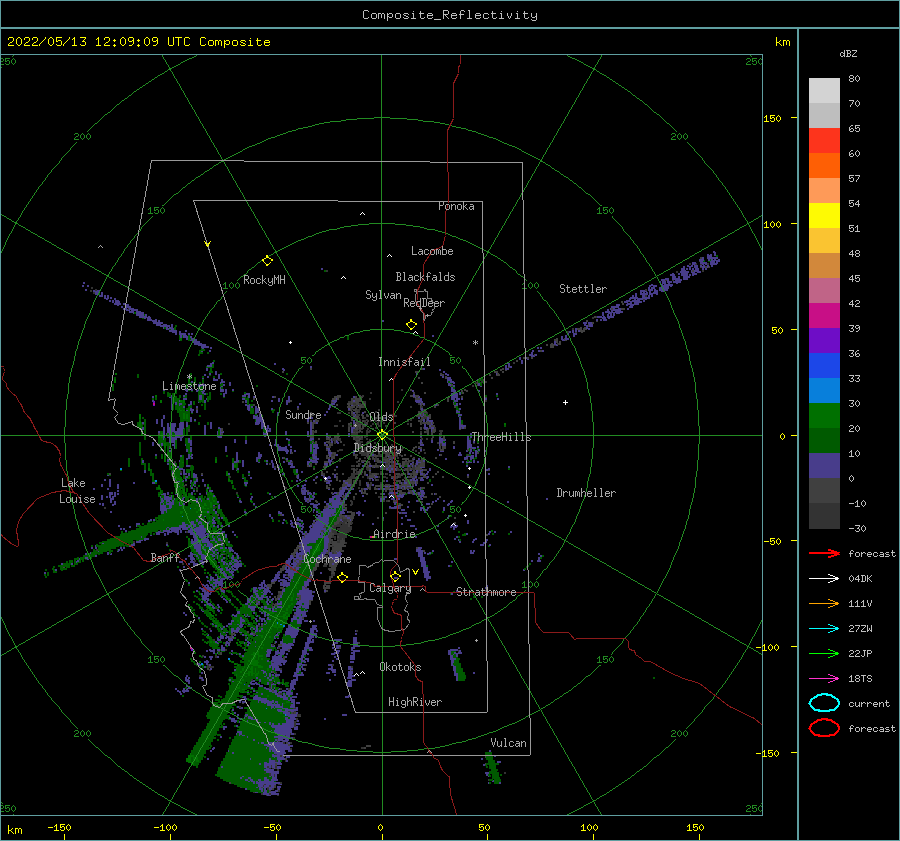Screen dimensions: 900x841
Task: Click the Calgary city label
Action: [390, 588]
